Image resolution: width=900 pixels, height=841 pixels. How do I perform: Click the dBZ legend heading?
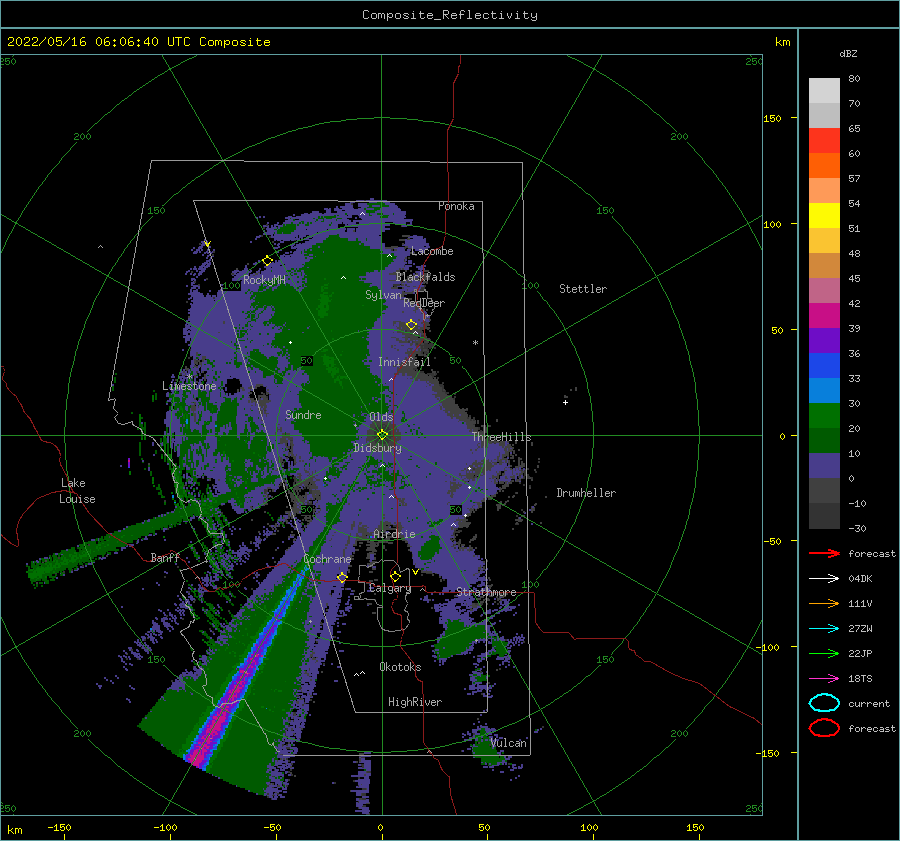point(848,54)
